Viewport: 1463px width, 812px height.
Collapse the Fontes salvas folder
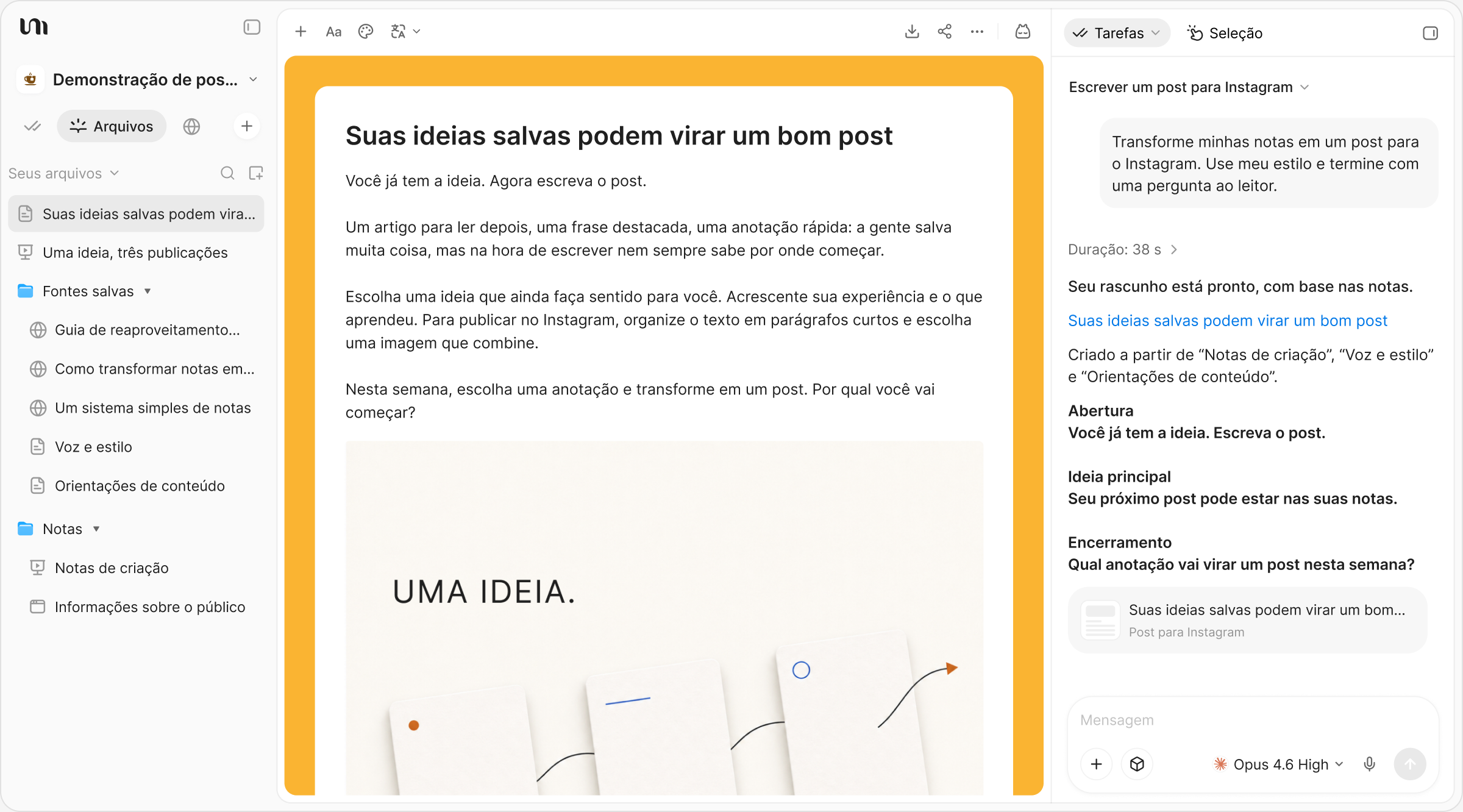coord(148,291)
